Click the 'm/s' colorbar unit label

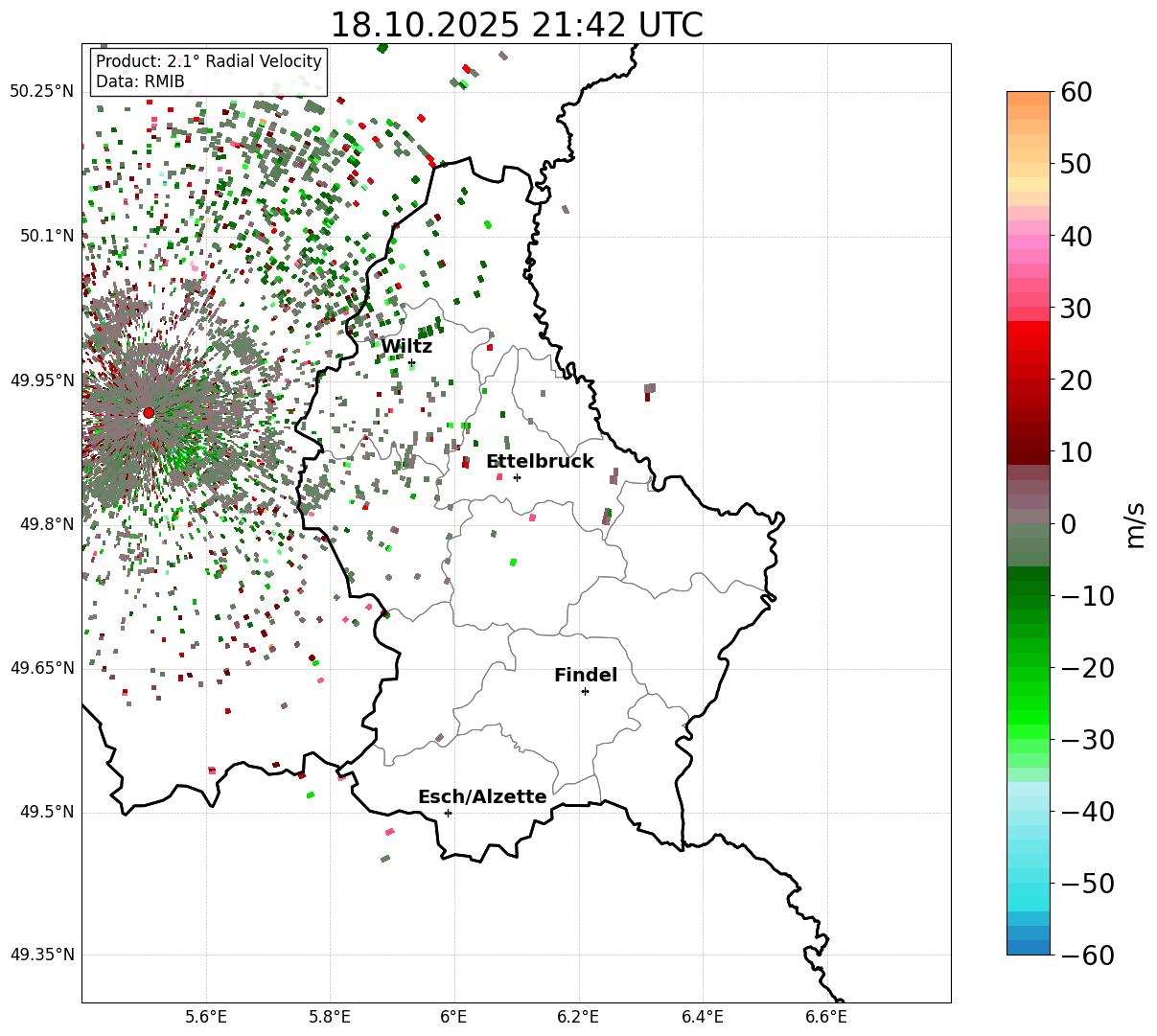(1136, 524)
